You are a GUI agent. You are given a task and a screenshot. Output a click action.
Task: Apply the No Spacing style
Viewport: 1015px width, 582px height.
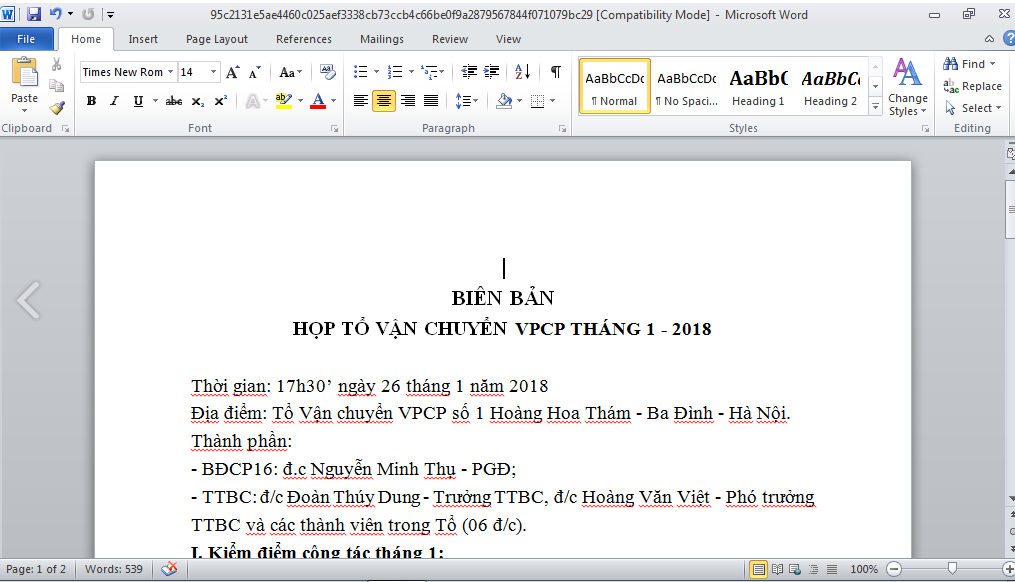[687, 86]
